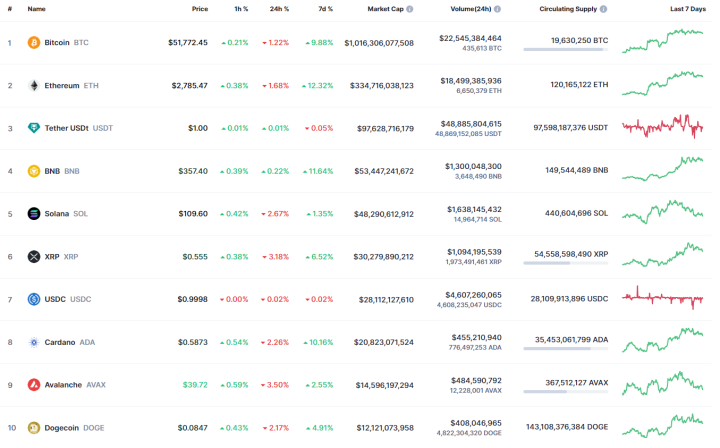Open Bitcoin's 7-day price chart
This screenshot has width=720, height=448.
pos(663,41)
